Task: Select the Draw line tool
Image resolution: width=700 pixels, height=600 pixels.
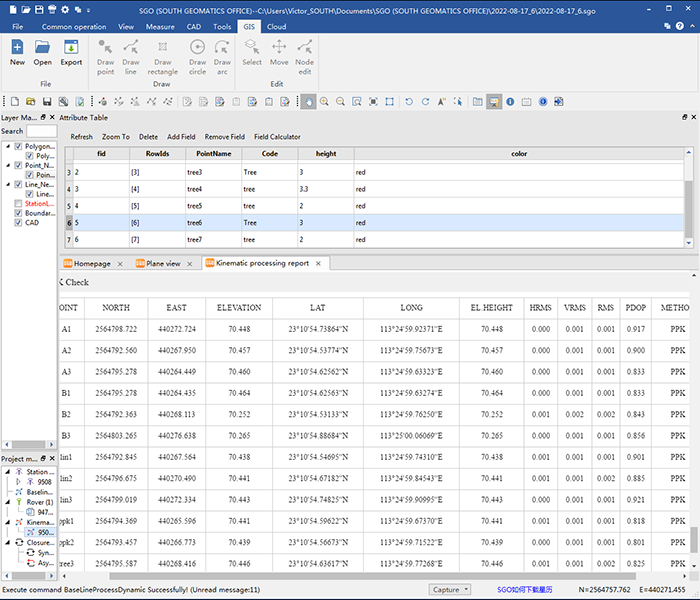Action: (x=130, y=57)
